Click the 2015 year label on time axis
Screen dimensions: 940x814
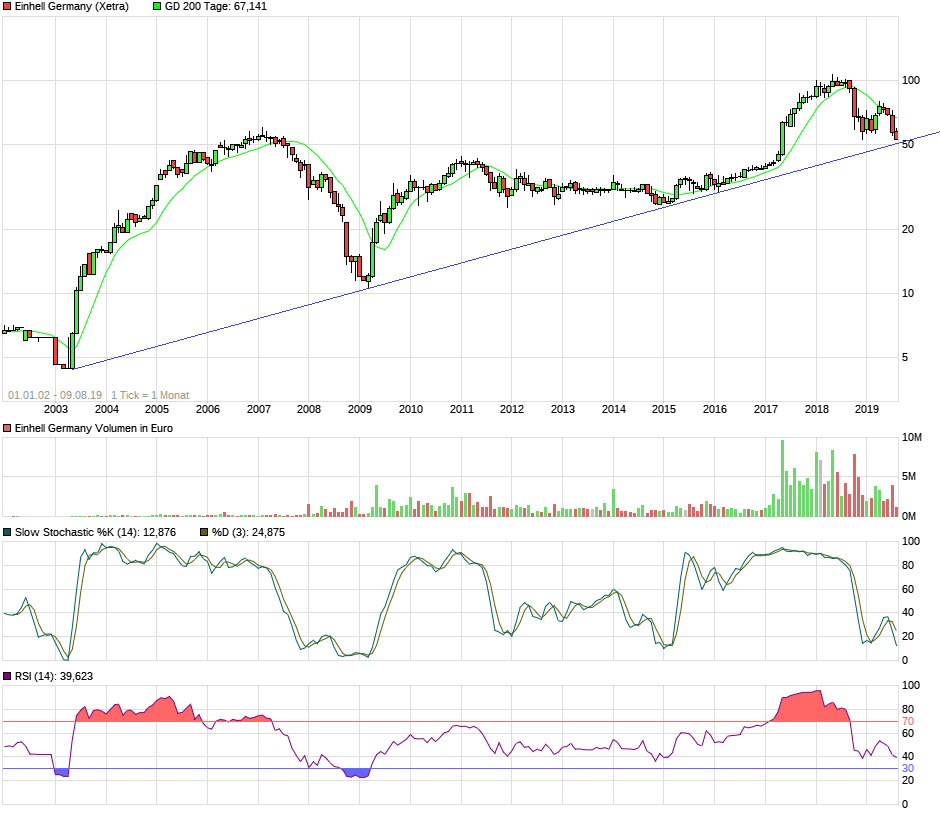664,409
